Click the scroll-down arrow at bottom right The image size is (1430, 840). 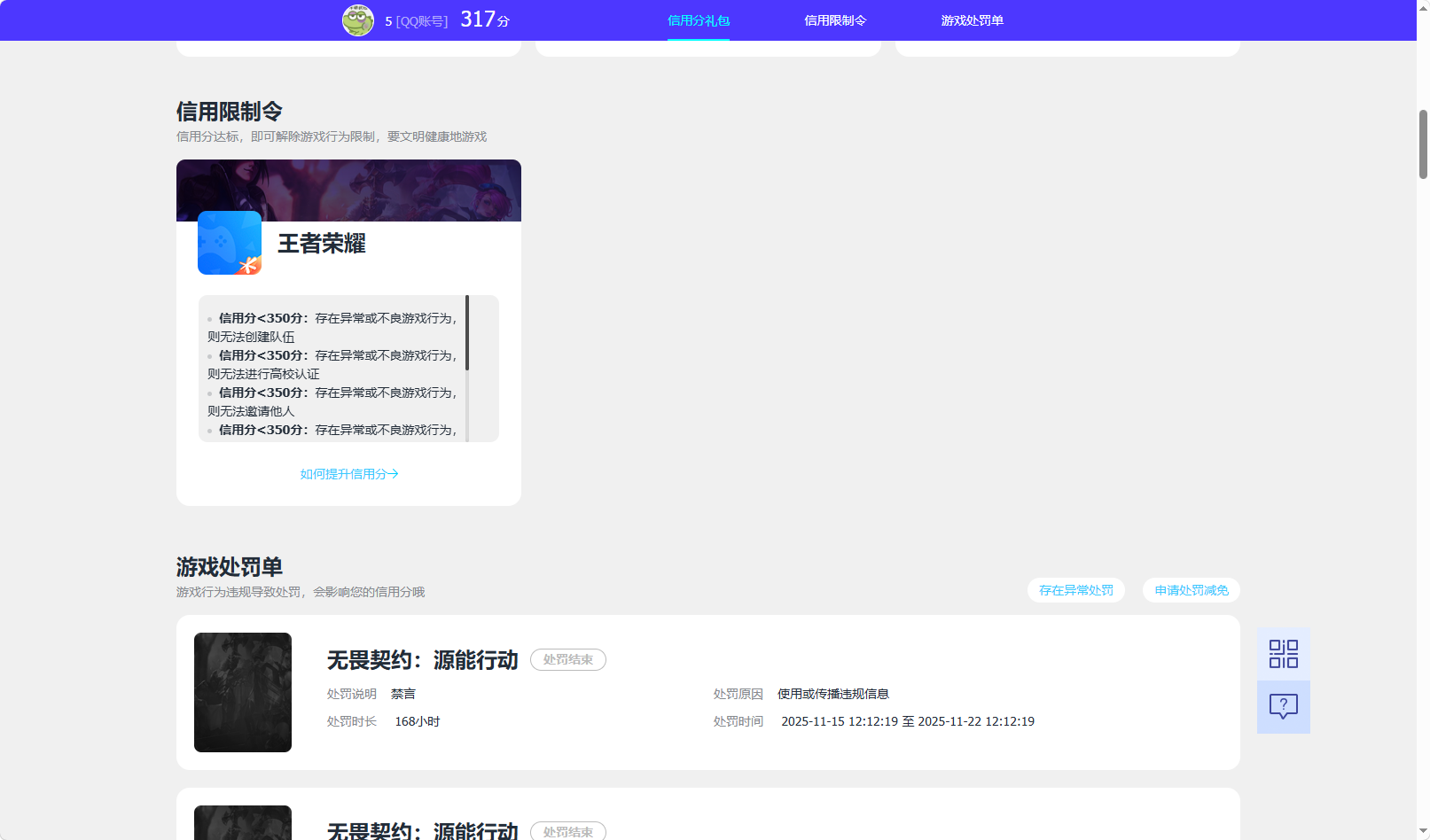pyautogui.click(x=1422, y=831)
